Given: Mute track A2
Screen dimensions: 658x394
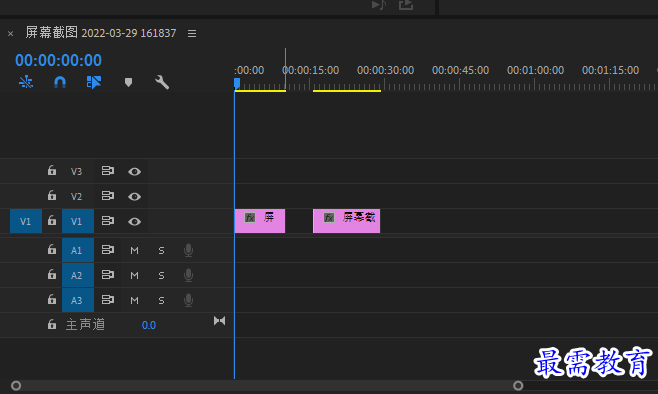Looking at the screenshot, I should pos(134,276).
